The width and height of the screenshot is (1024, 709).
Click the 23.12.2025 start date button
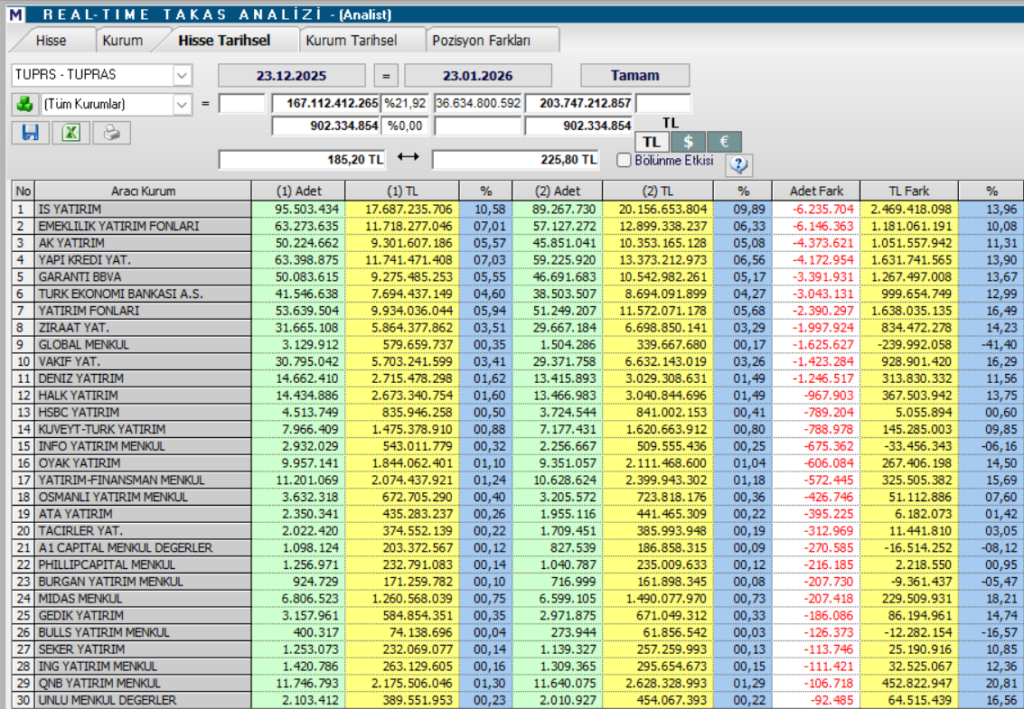point(291,75)
